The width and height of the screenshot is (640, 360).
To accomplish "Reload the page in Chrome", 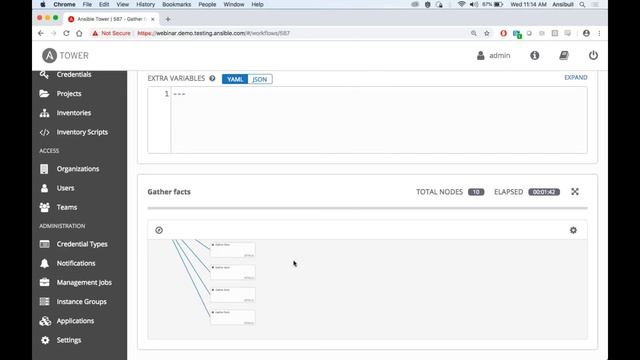I will click(66, 33).
